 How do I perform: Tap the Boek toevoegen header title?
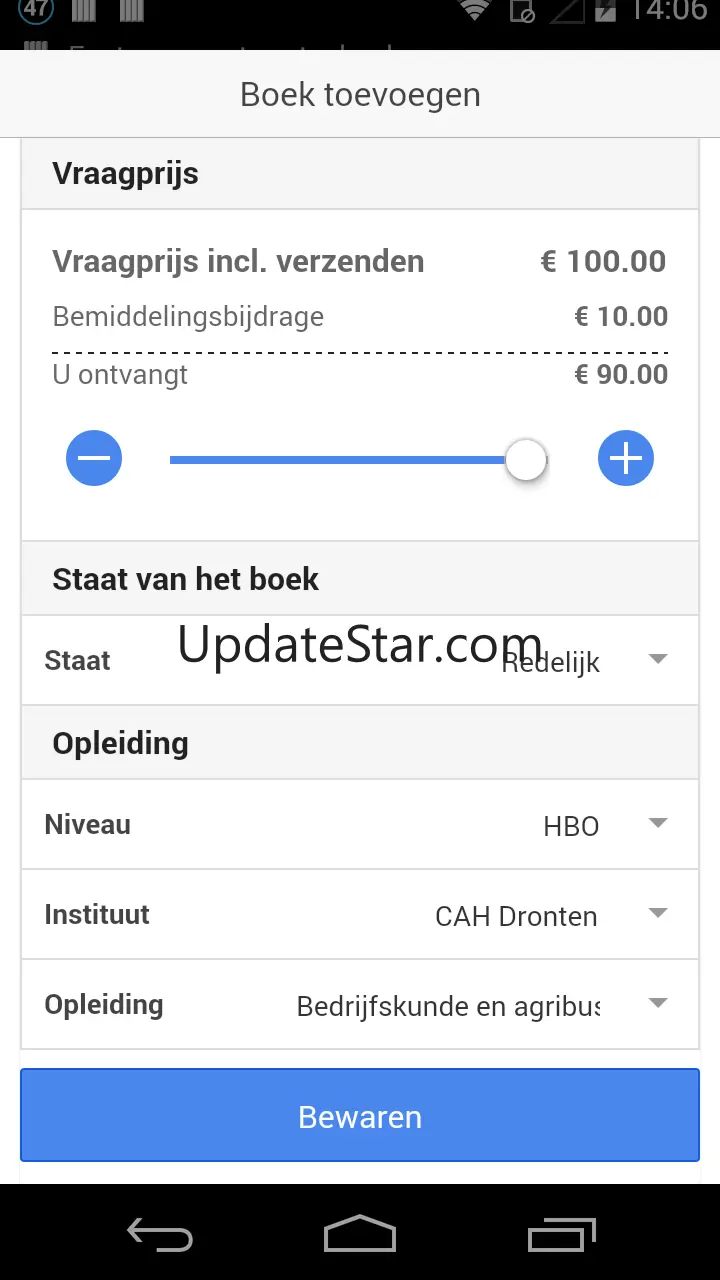pos(360,95)
